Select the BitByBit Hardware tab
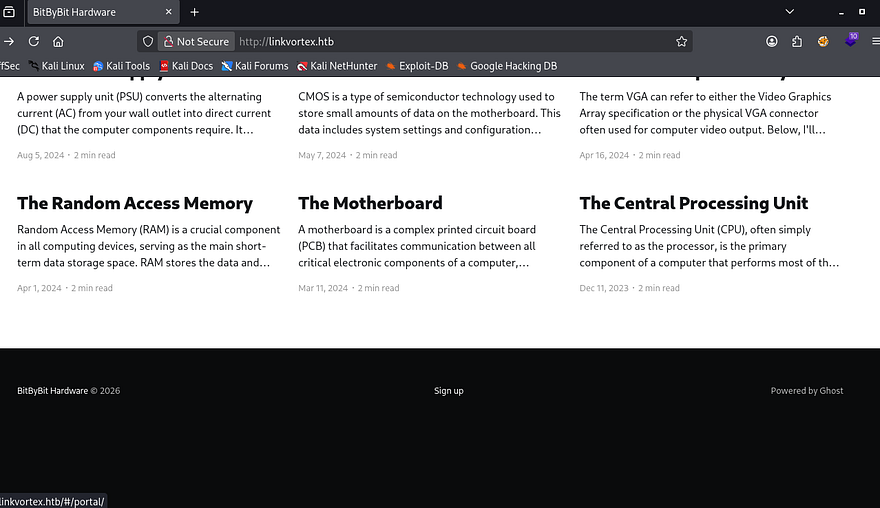The height and width of the screenshot is (508, 880). pos(90,12)
